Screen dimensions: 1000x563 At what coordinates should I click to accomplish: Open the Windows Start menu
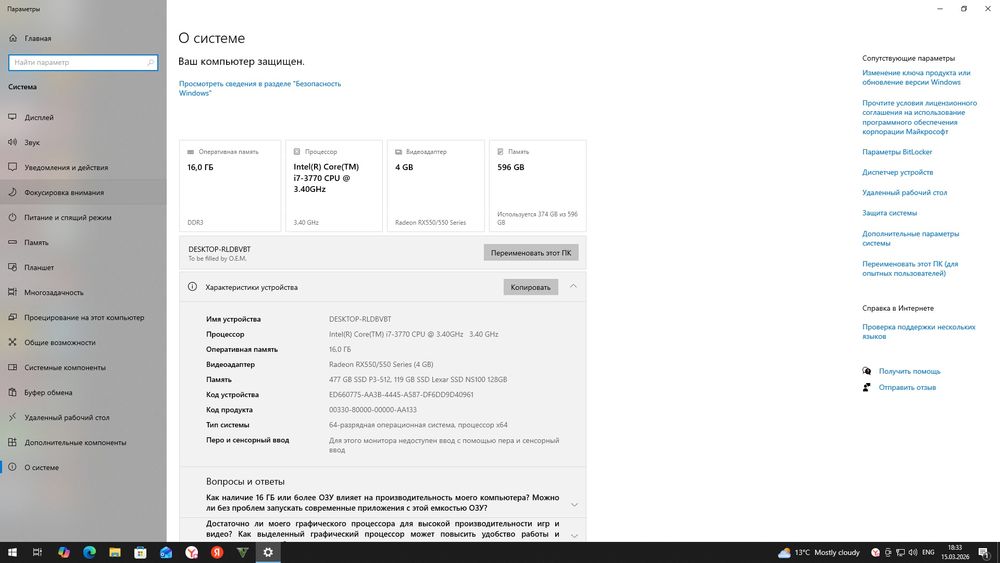tap(12, 552)
